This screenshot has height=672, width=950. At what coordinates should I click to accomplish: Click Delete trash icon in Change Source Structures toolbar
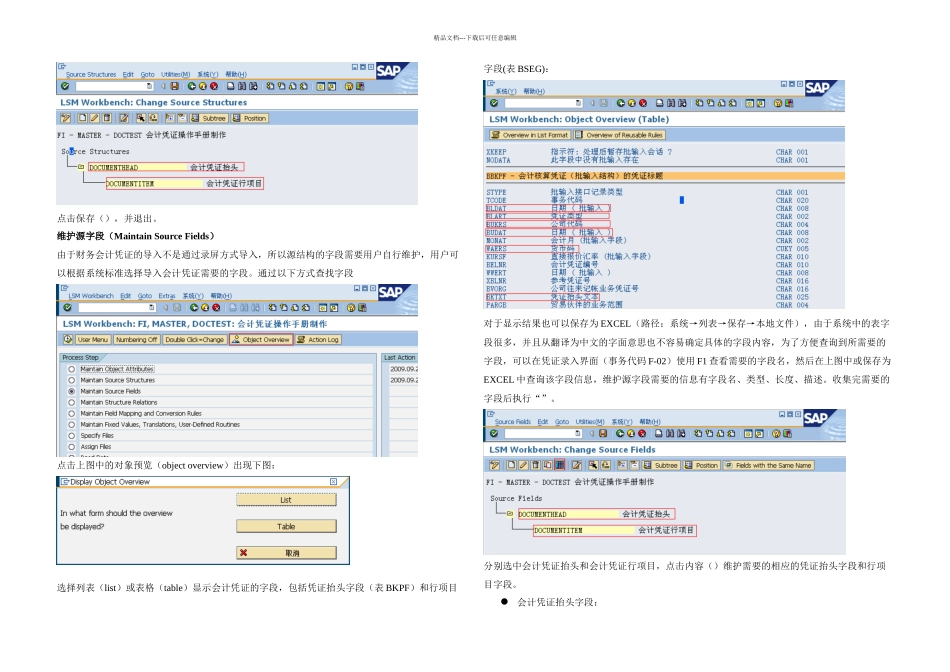pos(107,118)
